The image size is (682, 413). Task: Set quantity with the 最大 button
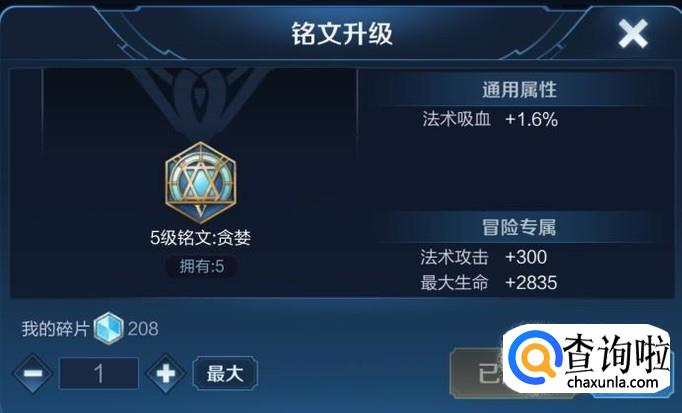(225, 373)
